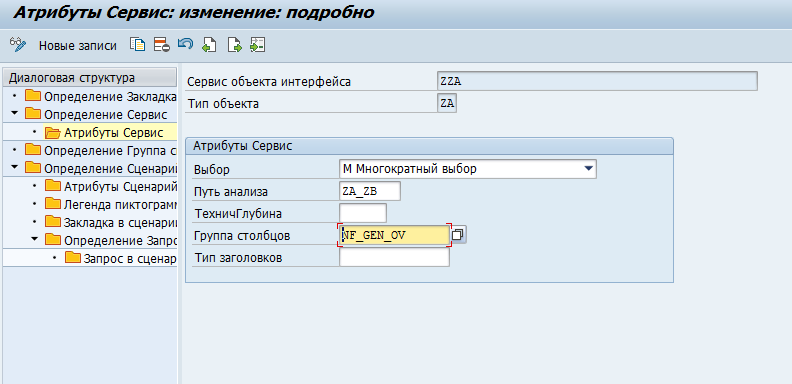The image size is (792, 384).
Task: Go to previous entry icon
Action: coord(209,45)
